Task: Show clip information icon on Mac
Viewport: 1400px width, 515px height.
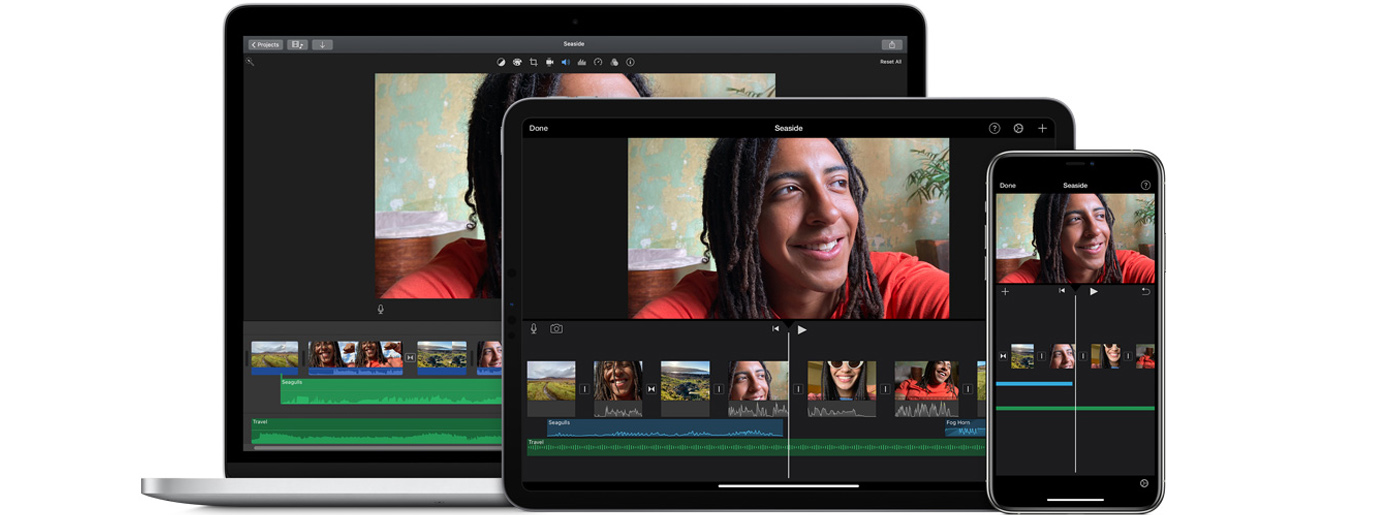Action: [x=630, y=62]
